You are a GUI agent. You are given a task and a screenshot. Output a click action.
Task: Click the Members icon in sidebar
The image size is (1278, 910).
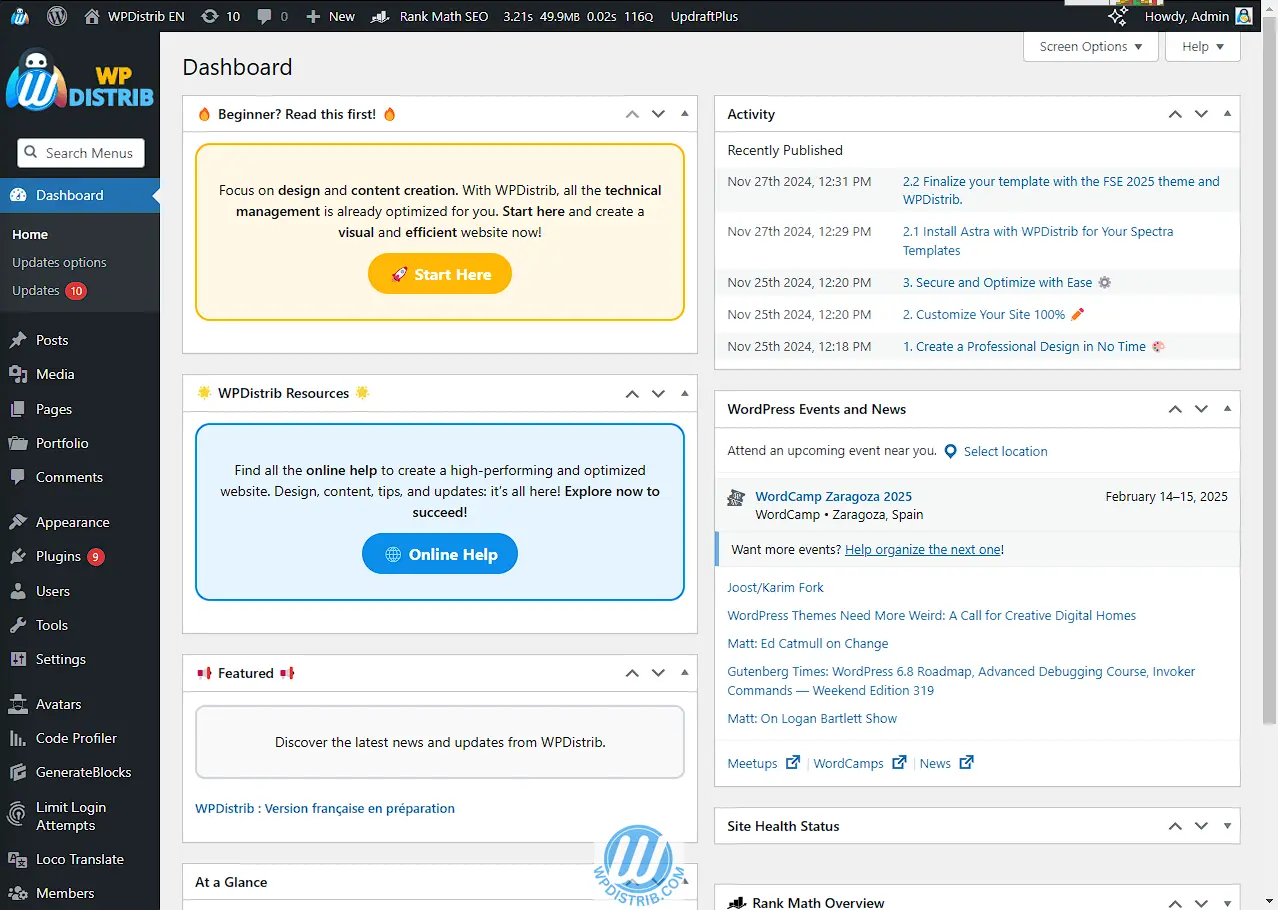coord(18,893)
